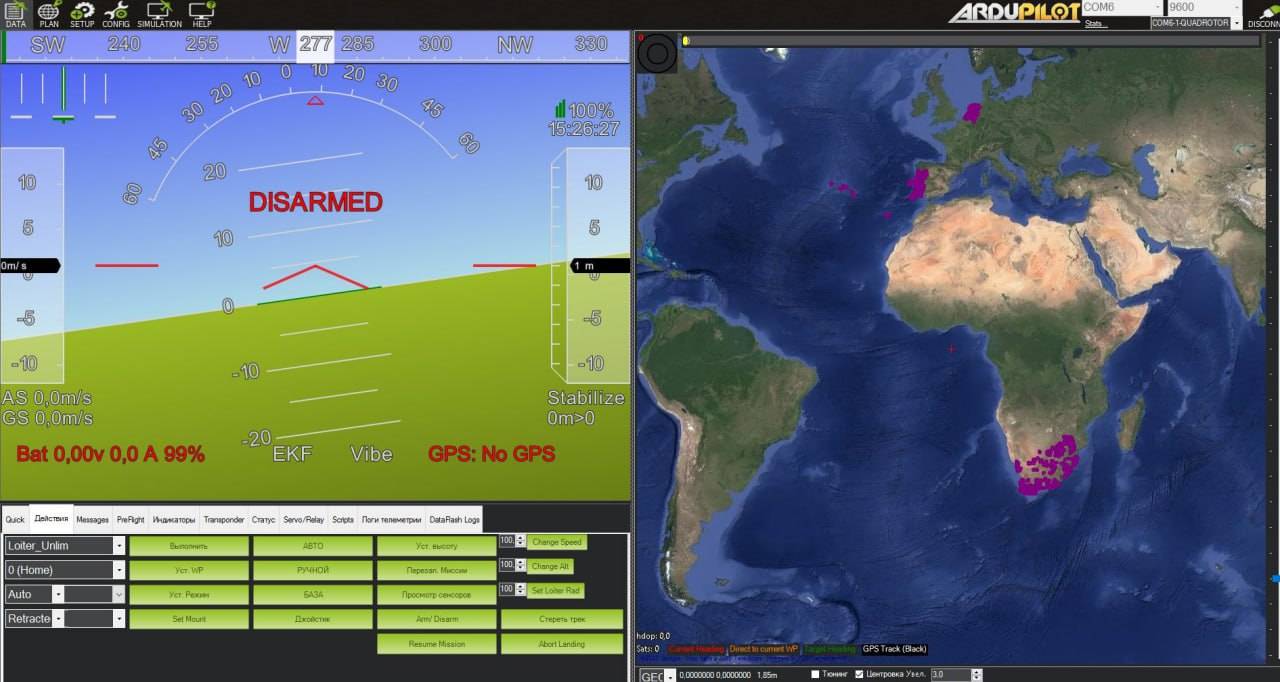Switch to the Логи телеметрии tab
Viewport: 1280px width, 682px height.
coord(391,520)
